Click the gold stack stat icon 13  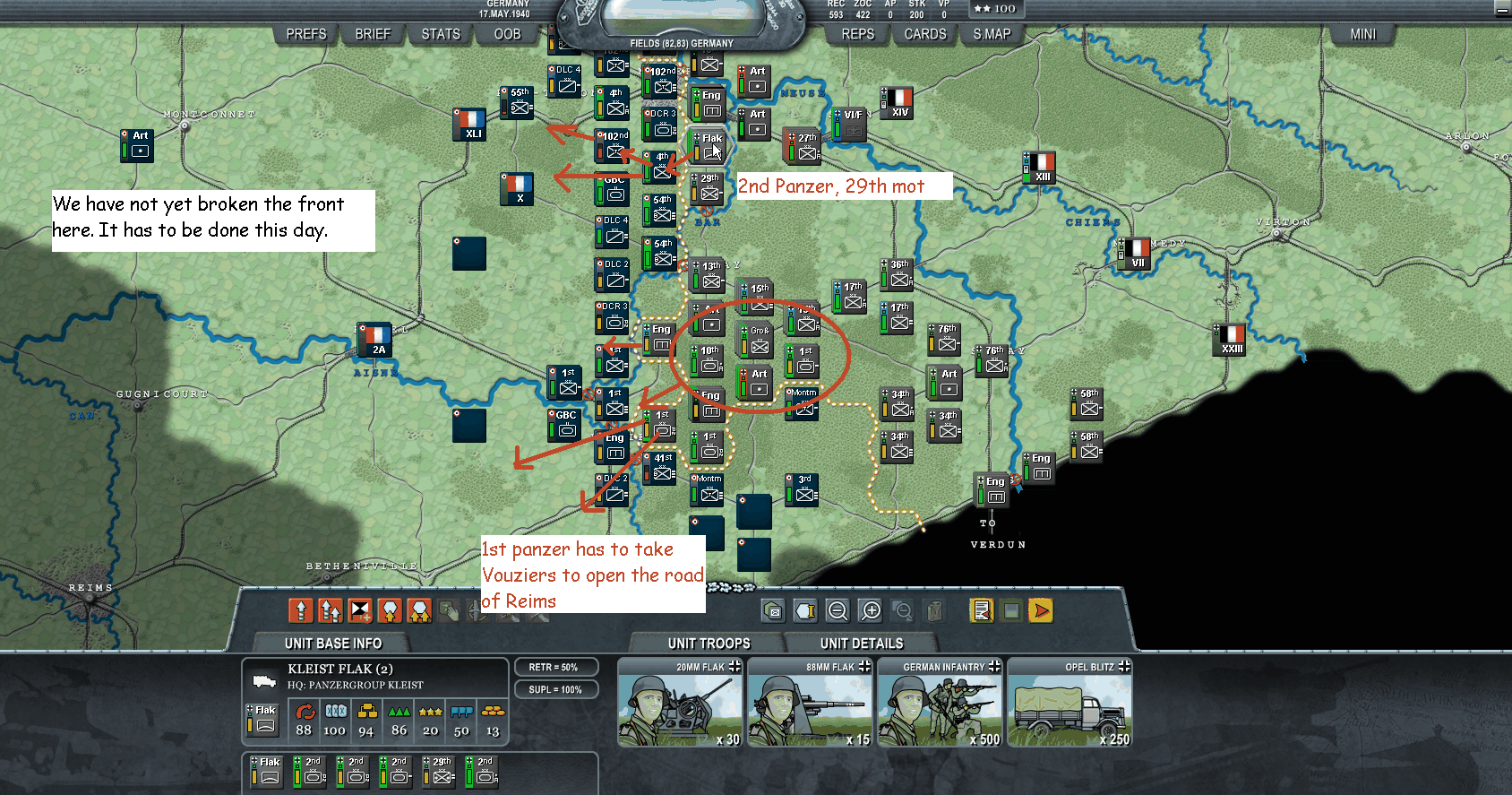493,712
